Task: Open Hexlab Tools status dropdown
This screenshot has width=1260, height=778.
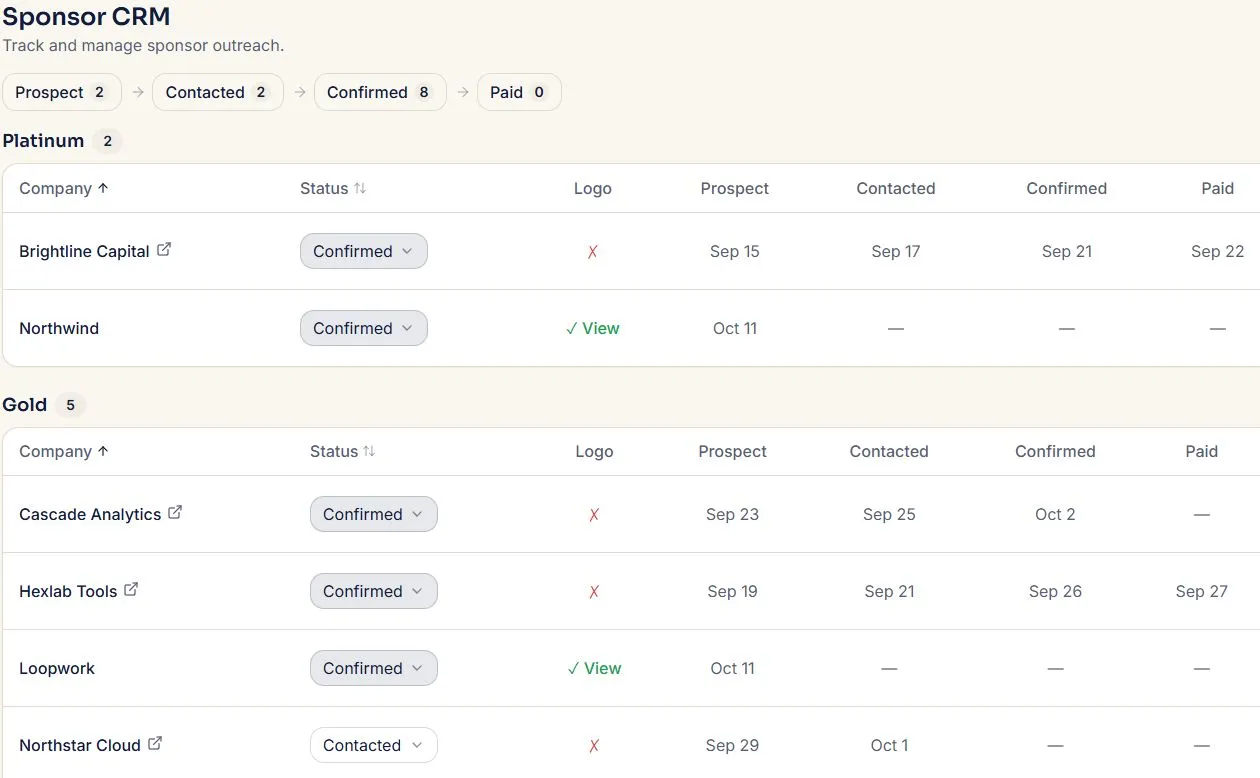Action: tap(374, 591)
